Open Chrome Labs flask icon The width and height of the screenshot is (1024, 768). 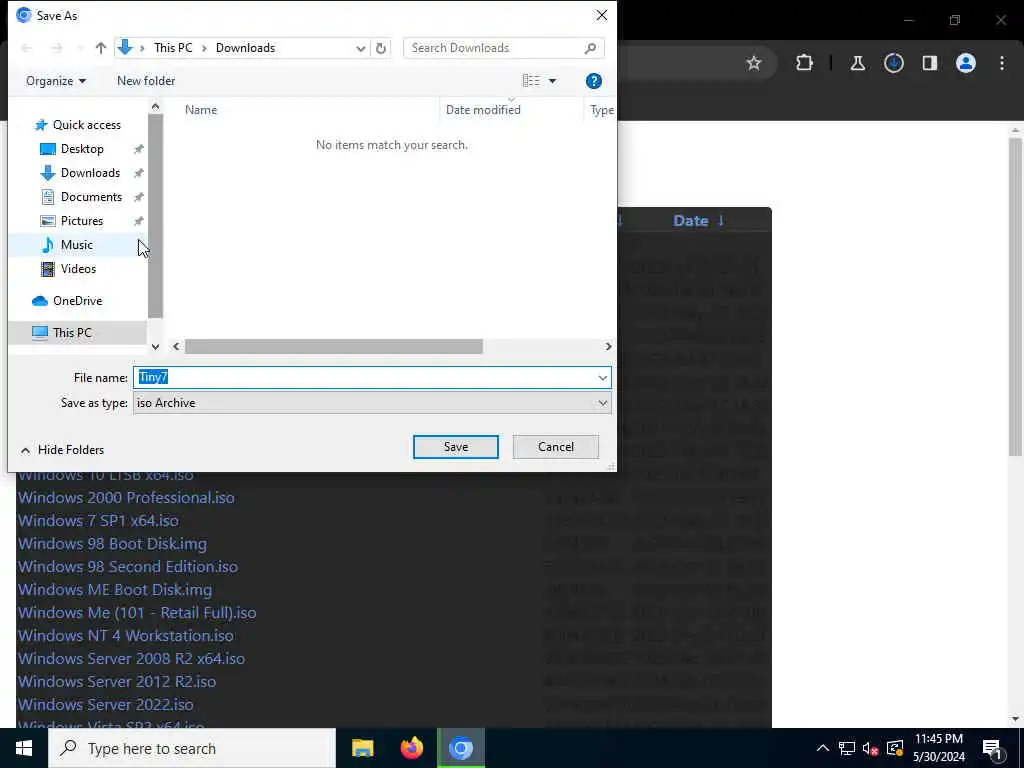coord(857,63)
